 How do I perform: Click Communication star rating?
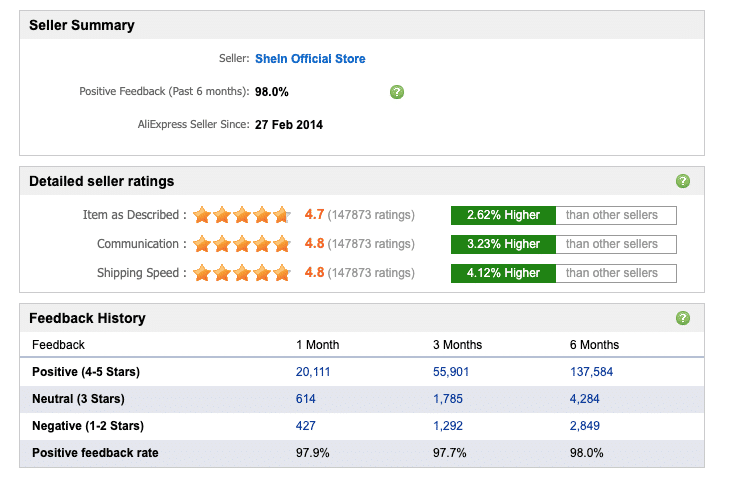point(242,244)
